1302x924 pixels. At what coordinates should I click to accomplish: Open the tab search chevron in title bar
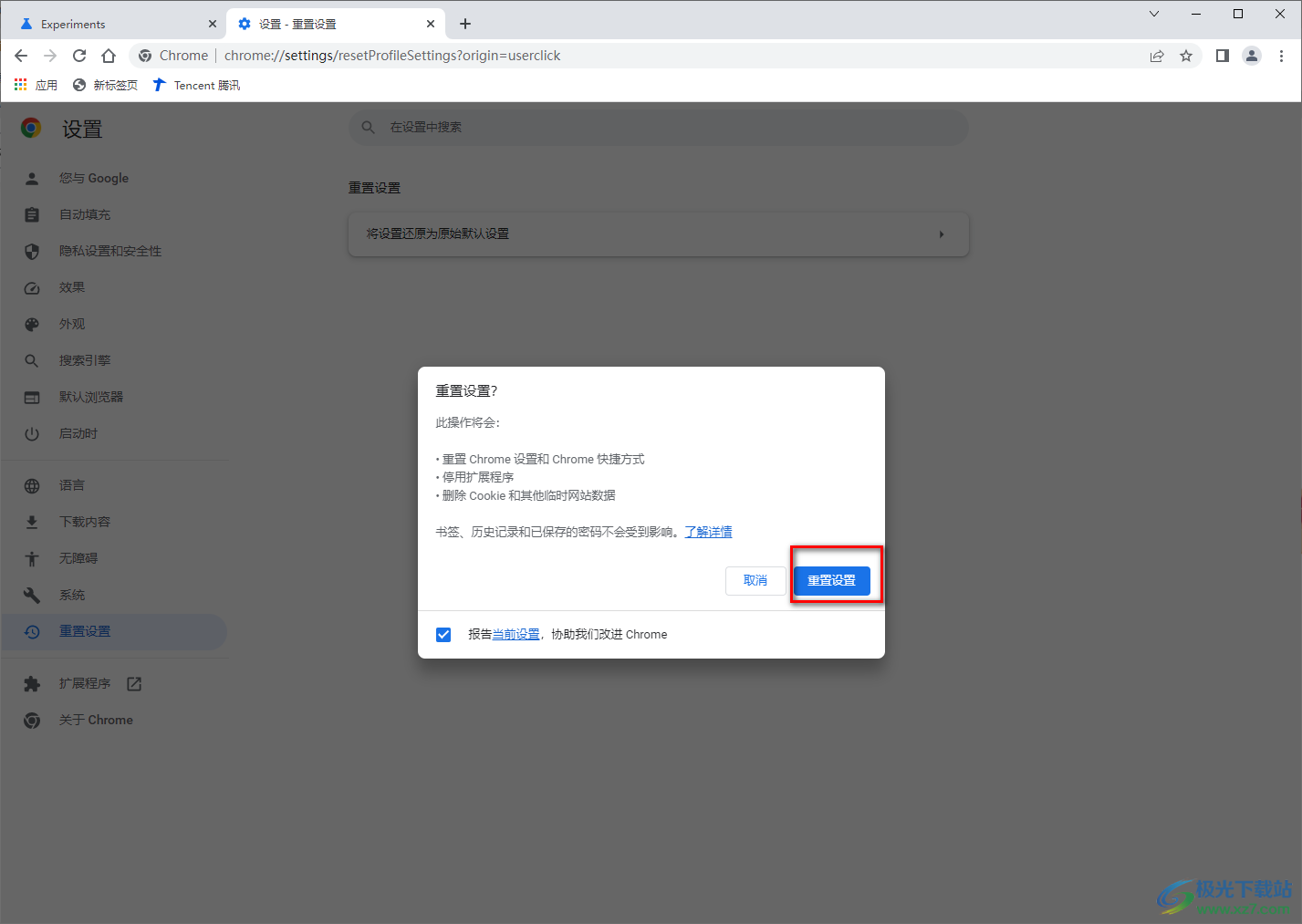(1154, 14)
